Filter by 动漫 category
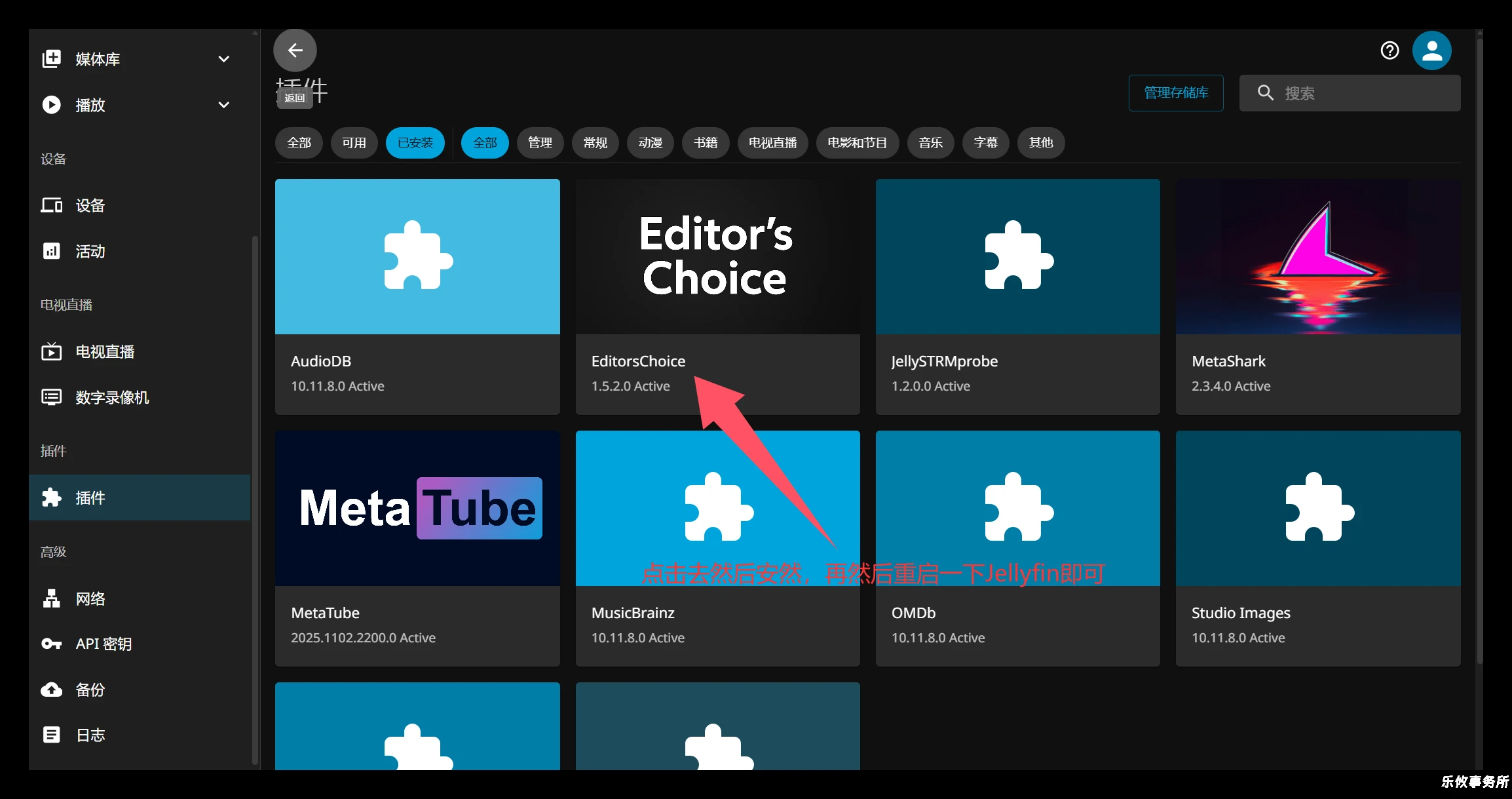 click(x=650, y=143)
